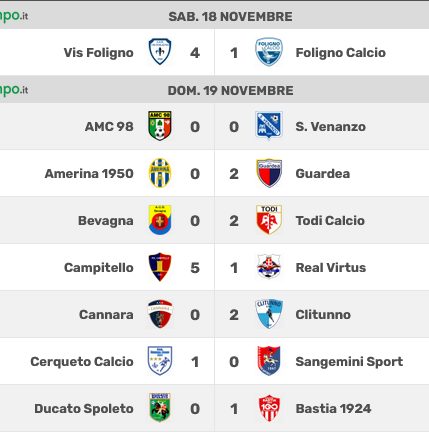Viewport: 429px width, 445px height.
Task: Click the DOM. 19 NOVEMBRE date header
Action: pos(230,91)
